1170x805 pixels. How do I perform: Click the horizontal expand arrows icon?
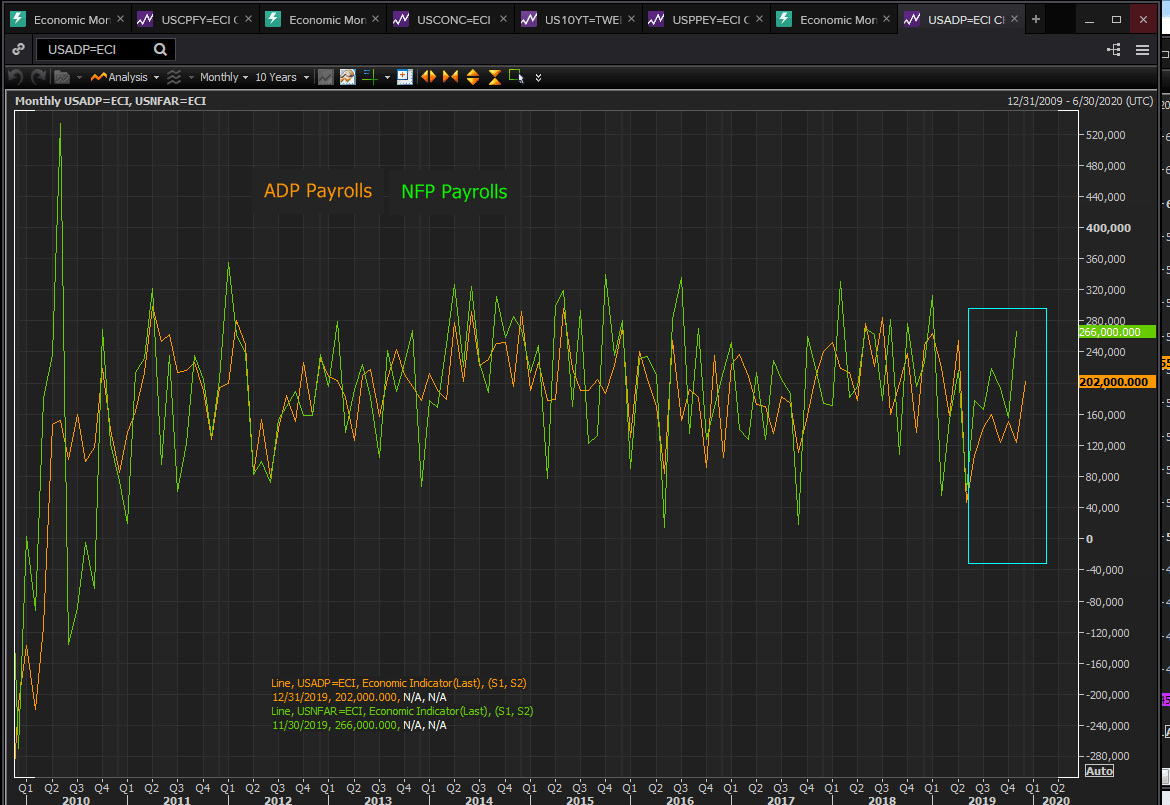[x=428, y=77]
